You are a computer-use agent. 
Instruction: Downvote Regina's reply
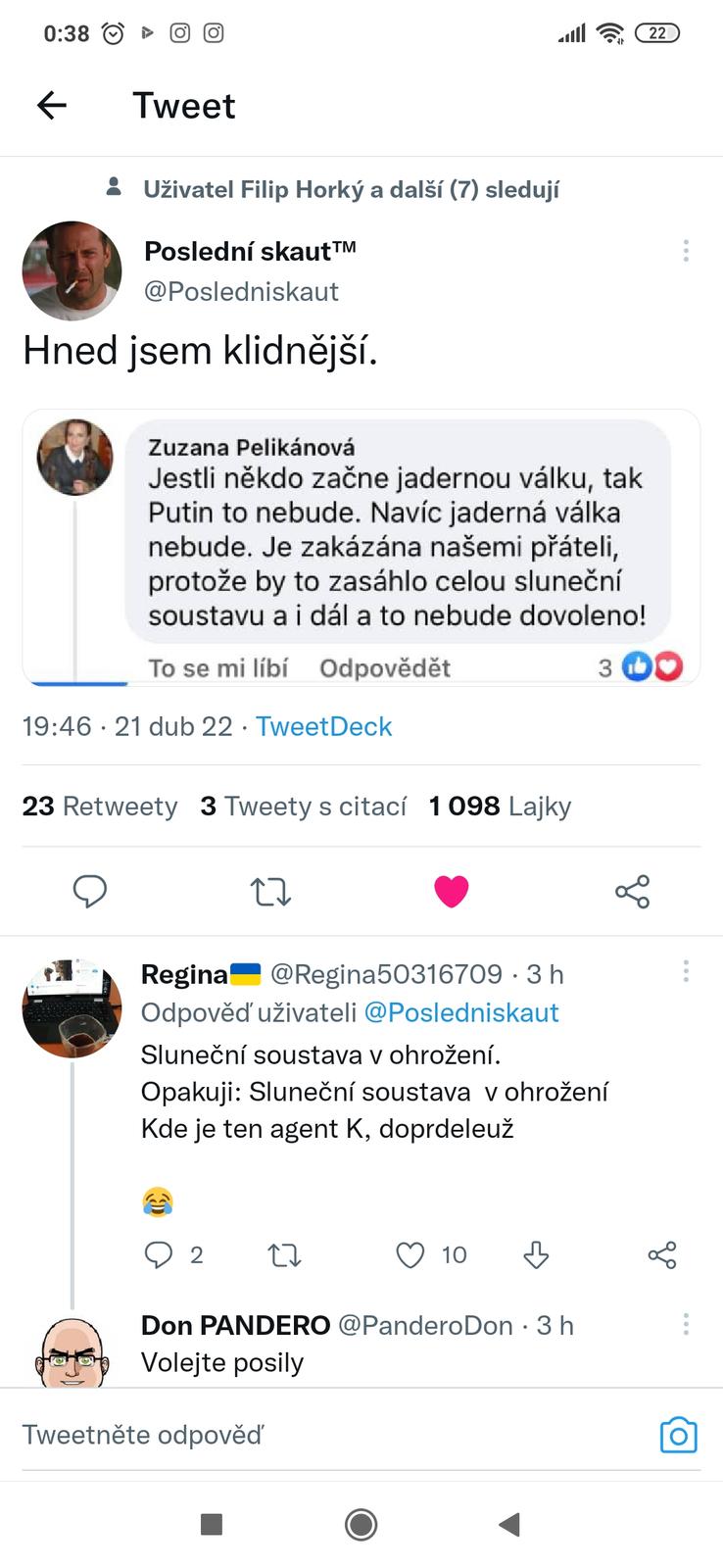point(536,1255)
